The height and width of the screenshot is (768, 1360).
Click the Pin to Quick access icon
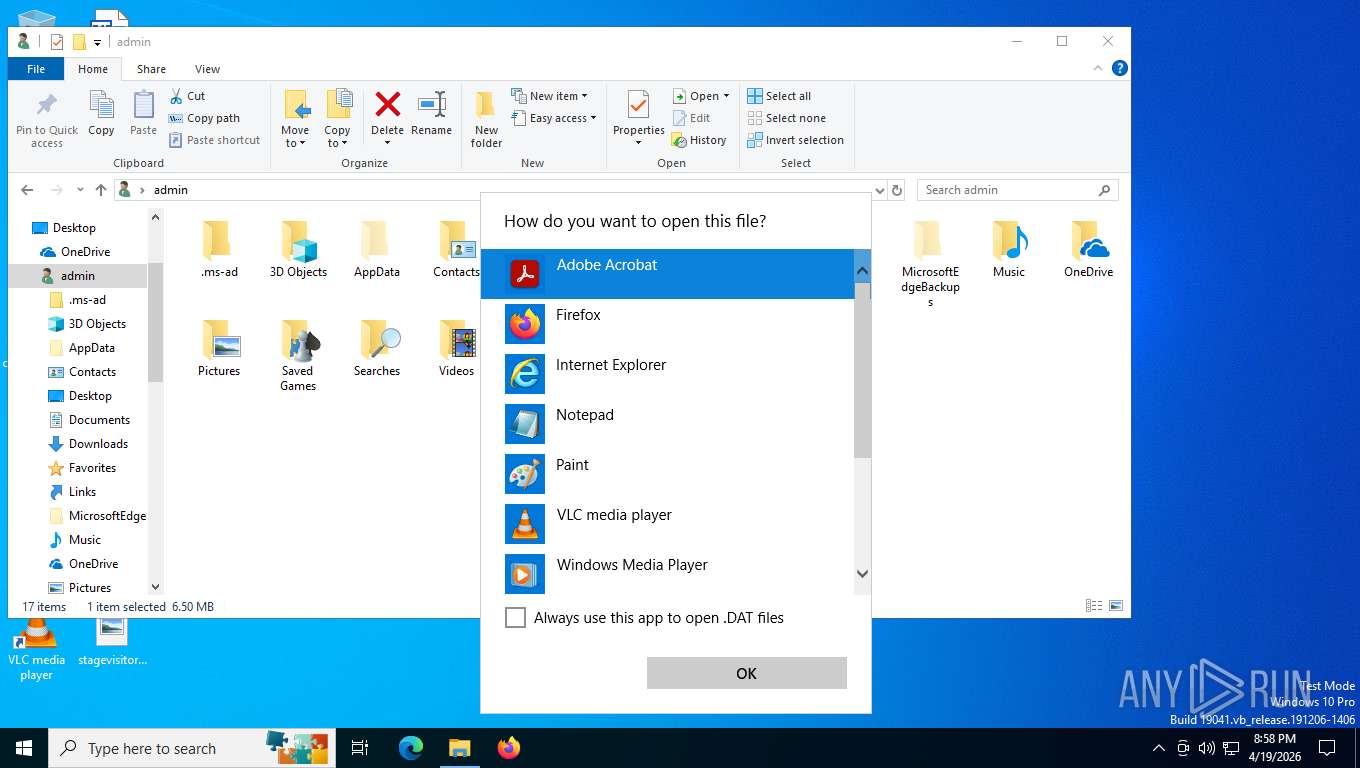47,105
